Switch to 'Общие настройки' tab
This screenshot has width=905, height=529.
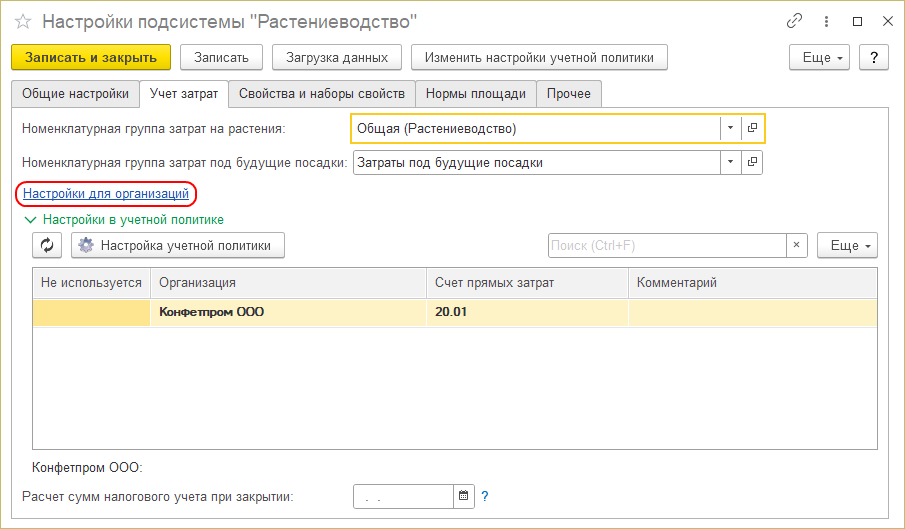click(x=76, y=94)
